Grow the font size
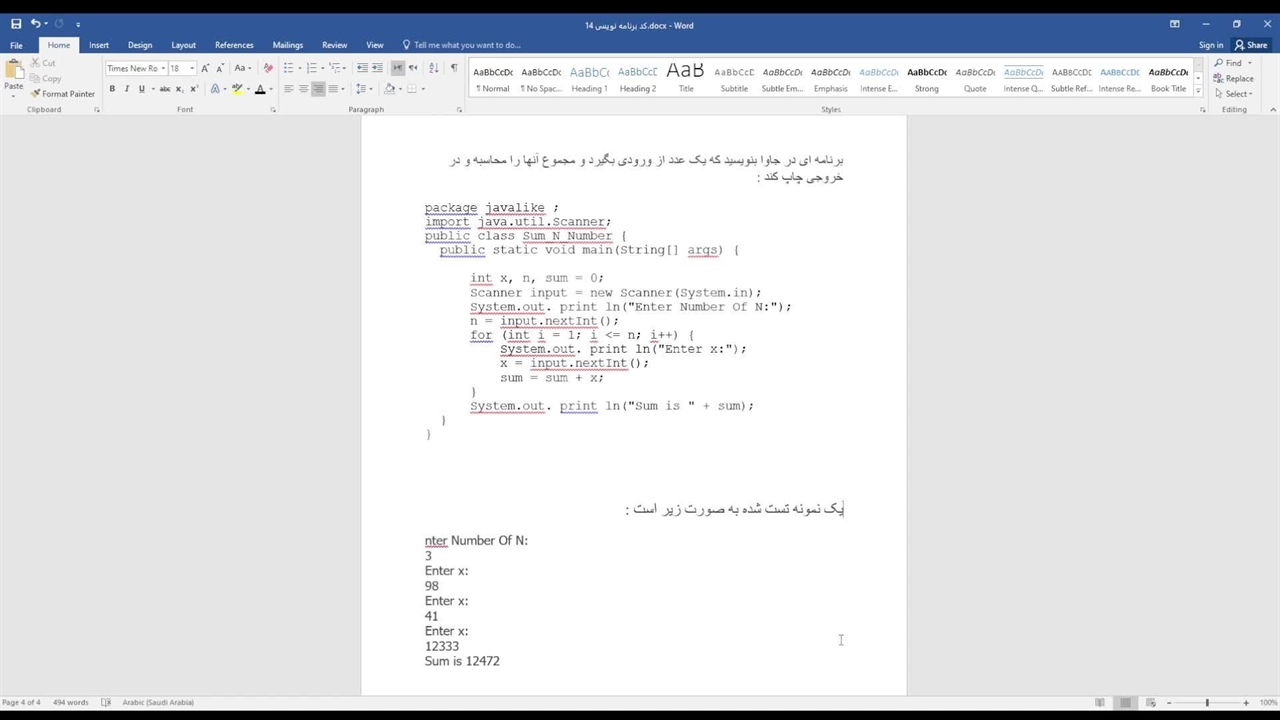1280x720 pixels. click(205, 68)
